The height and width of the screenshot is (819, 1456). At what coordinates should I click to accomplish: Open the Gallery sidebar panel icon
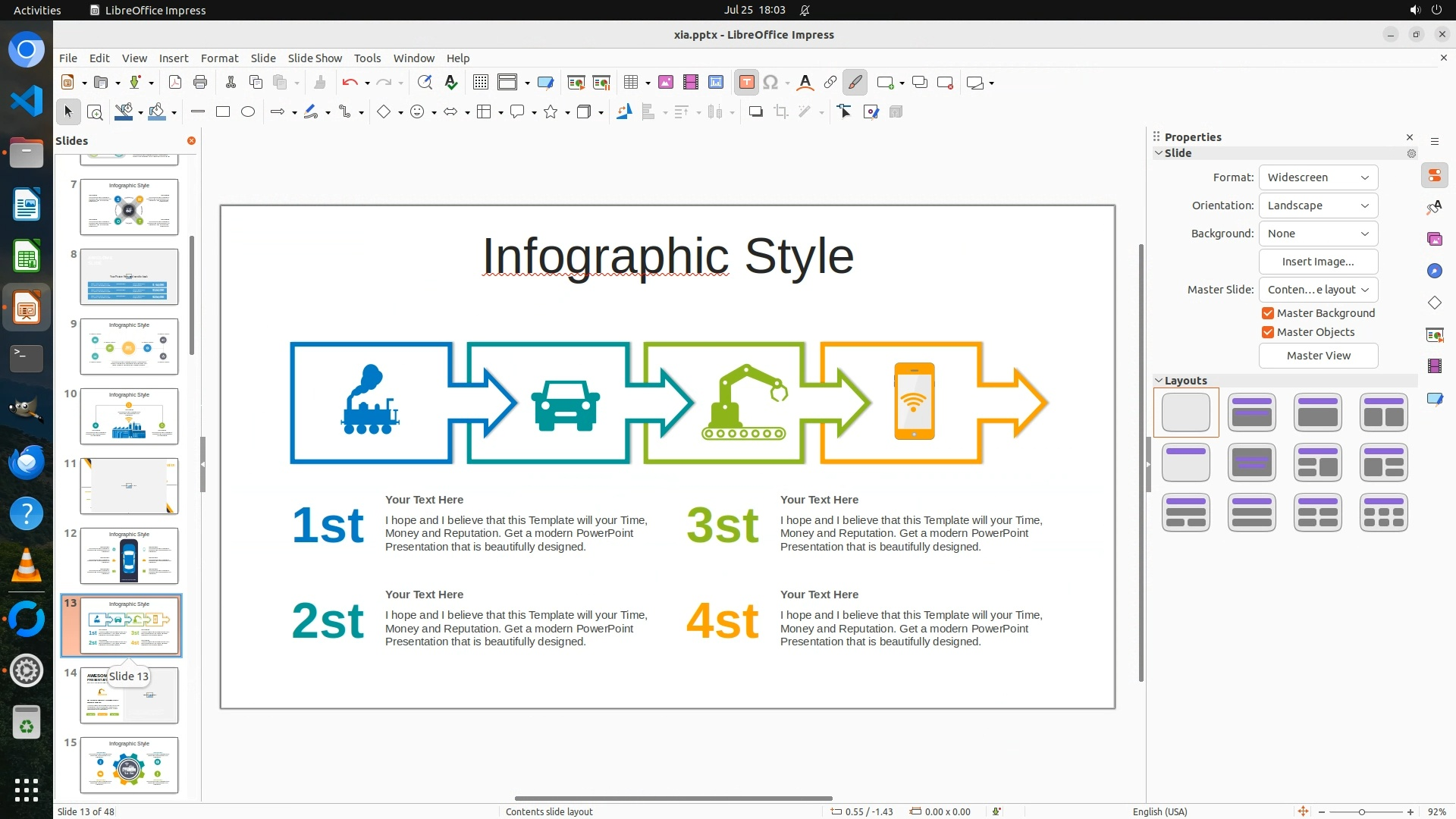click(1434, 239)
